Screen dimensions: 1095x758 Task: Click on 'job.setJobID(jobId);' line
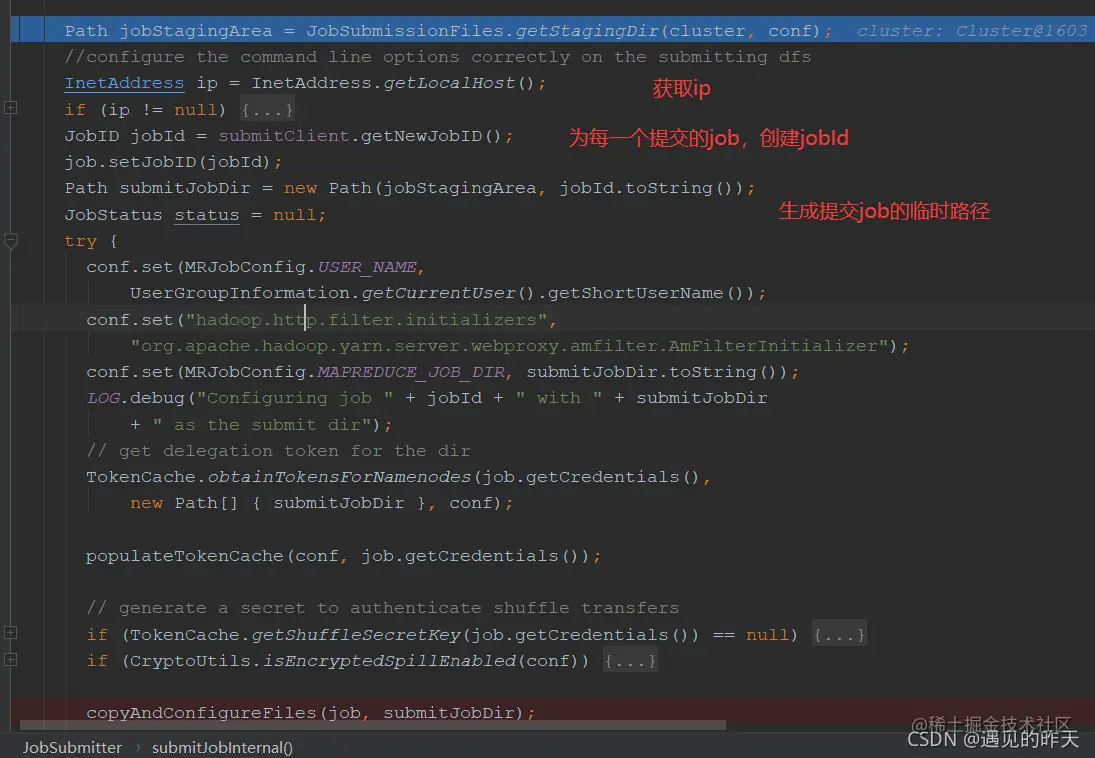[x=173, y=162]
